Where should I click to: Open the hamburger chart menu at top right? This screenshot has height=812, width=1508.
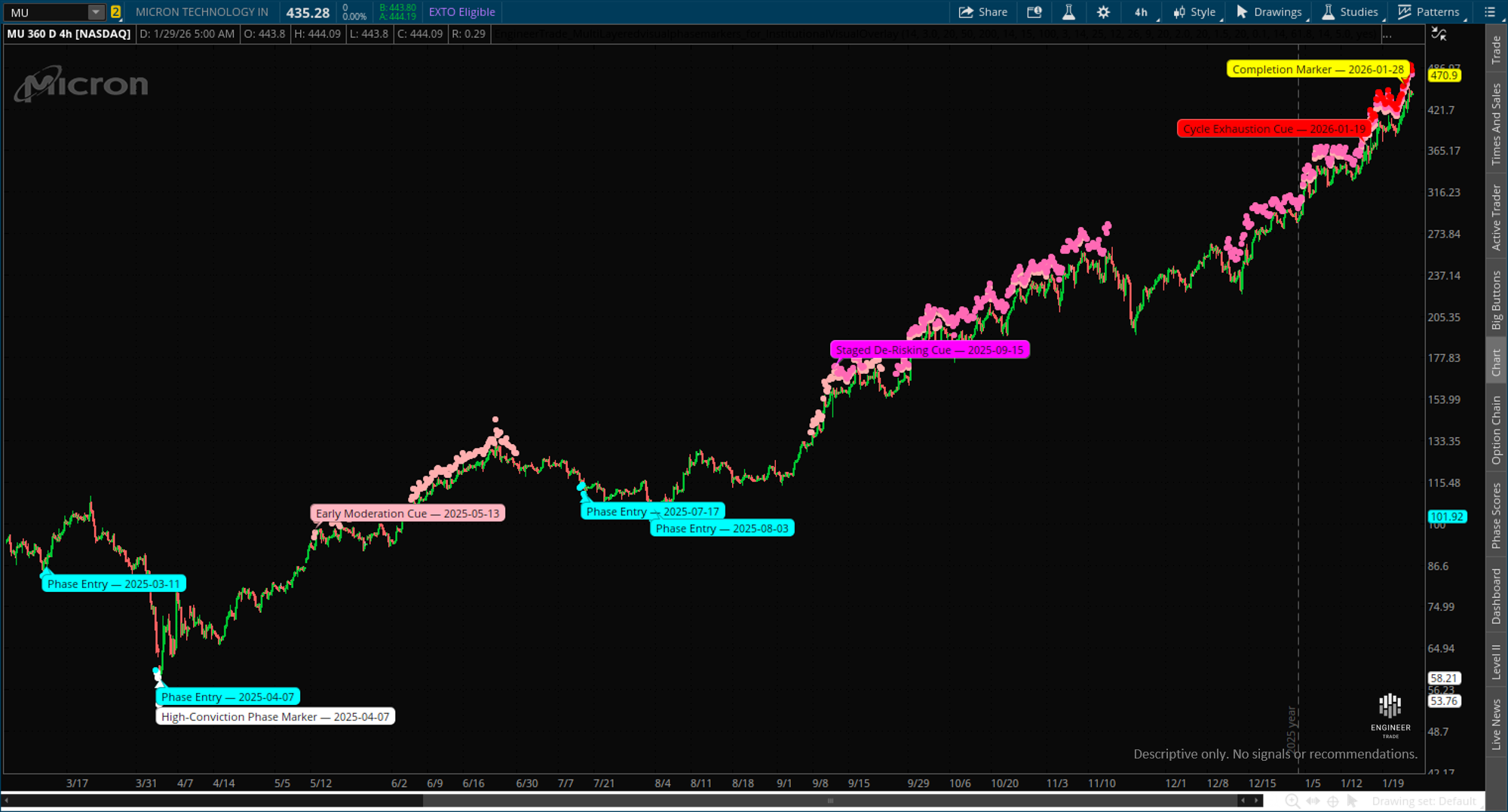(1489, 12)
